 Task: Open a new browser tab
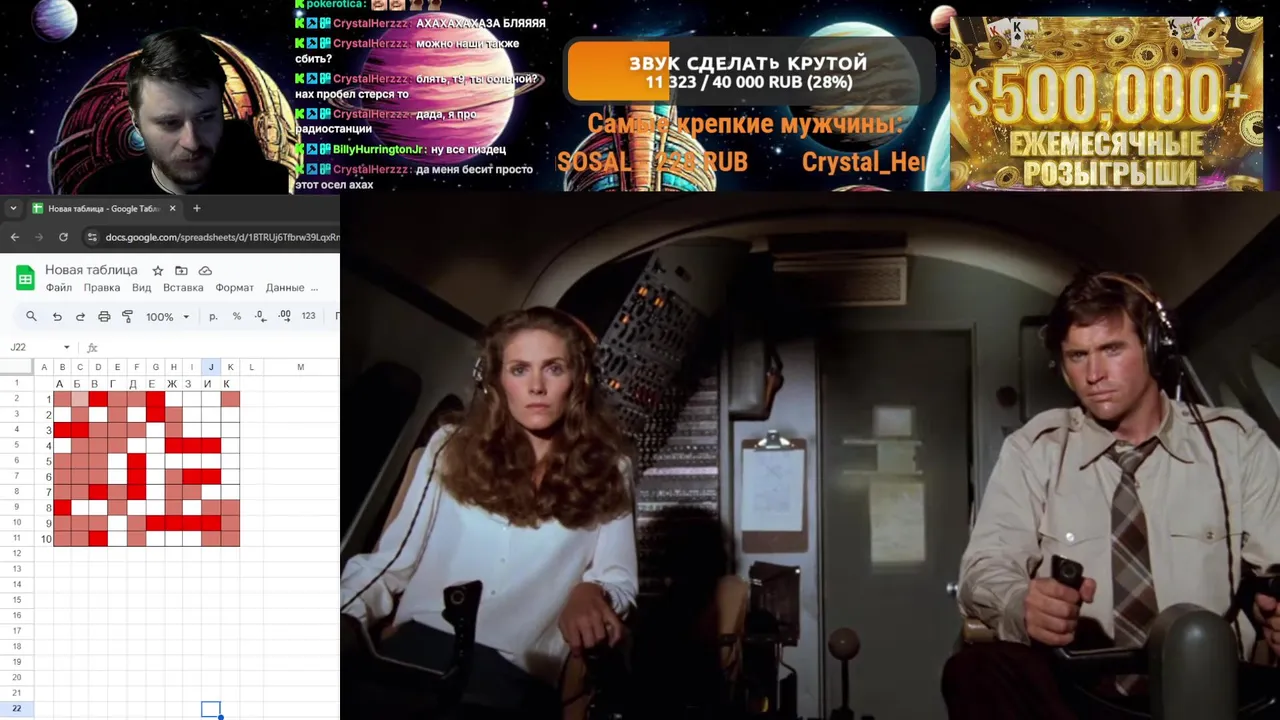[x=196, y=208]
